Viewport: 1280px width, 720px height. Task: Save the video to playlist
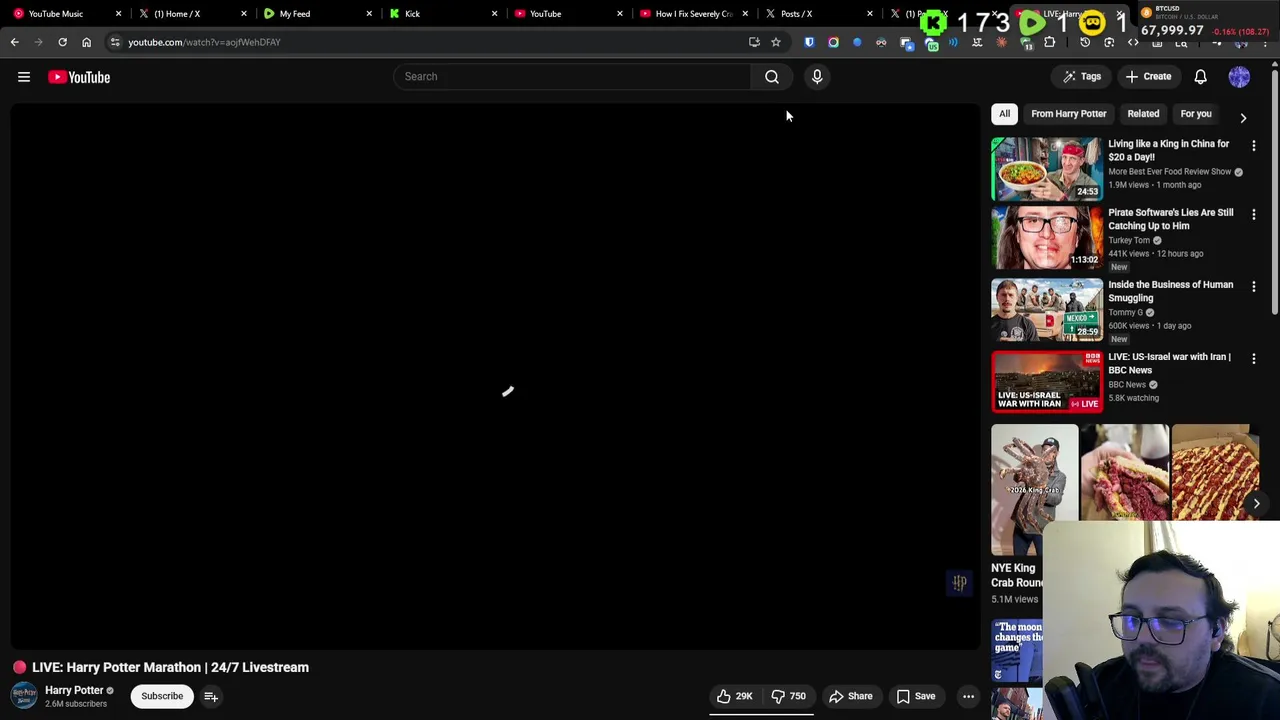tap(916, 696)
